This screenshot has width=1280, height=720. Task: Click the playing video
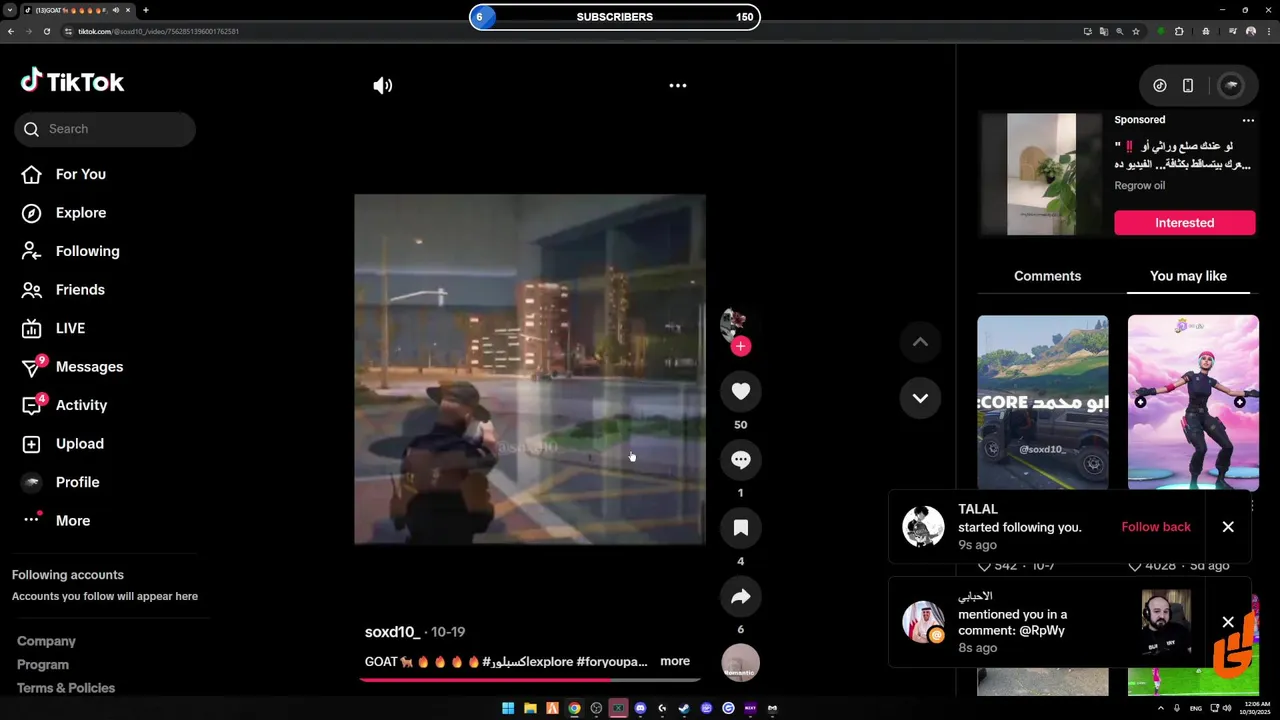530,370
